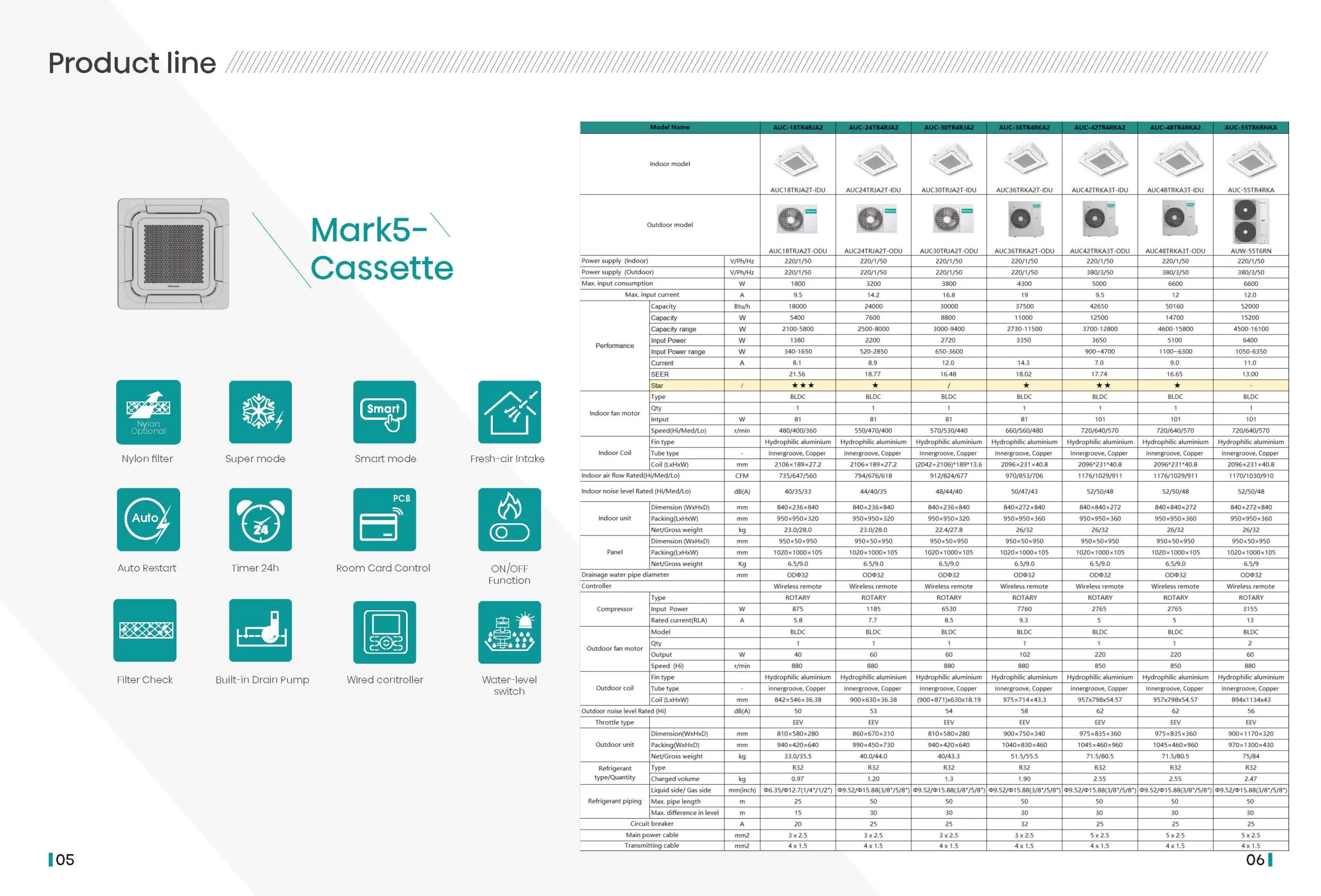
Task: Click the Room Card Control PCB icon
Action: click(x=384, y=519)
